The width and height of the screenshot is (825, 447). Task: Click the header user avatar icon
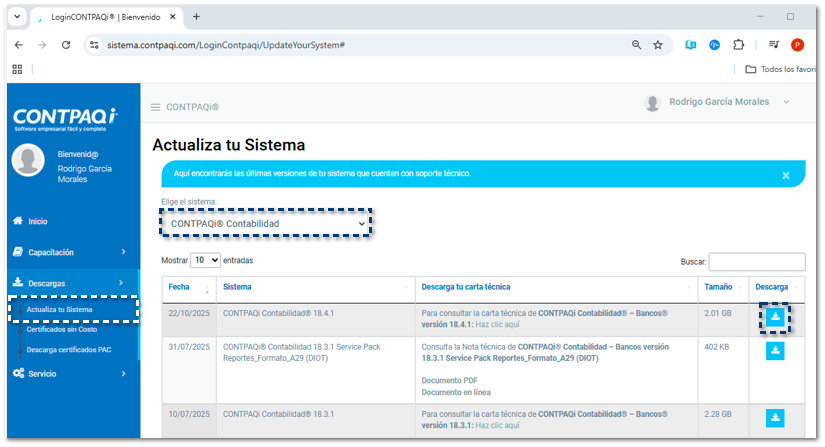pos(652,103)
